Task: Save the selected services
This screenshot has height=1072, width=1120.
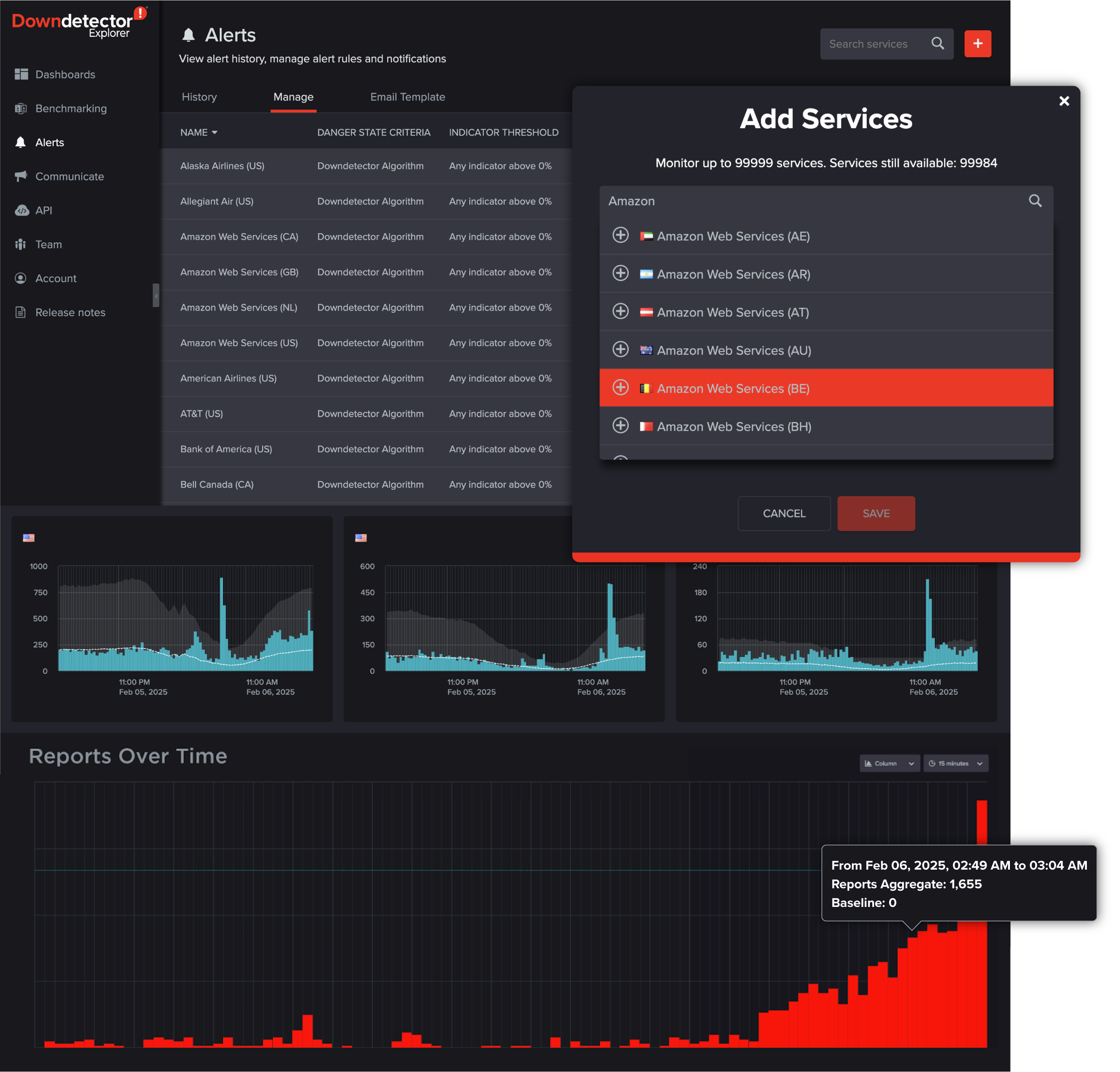Action: (x=876, y=513)
